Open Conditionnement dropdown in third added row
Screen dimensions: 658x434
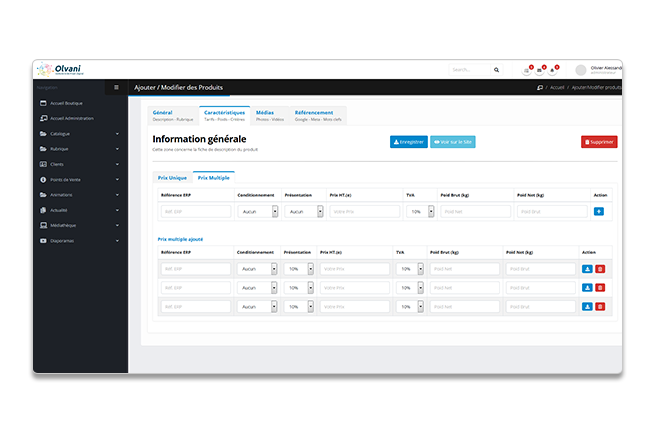tap(257, 306)
